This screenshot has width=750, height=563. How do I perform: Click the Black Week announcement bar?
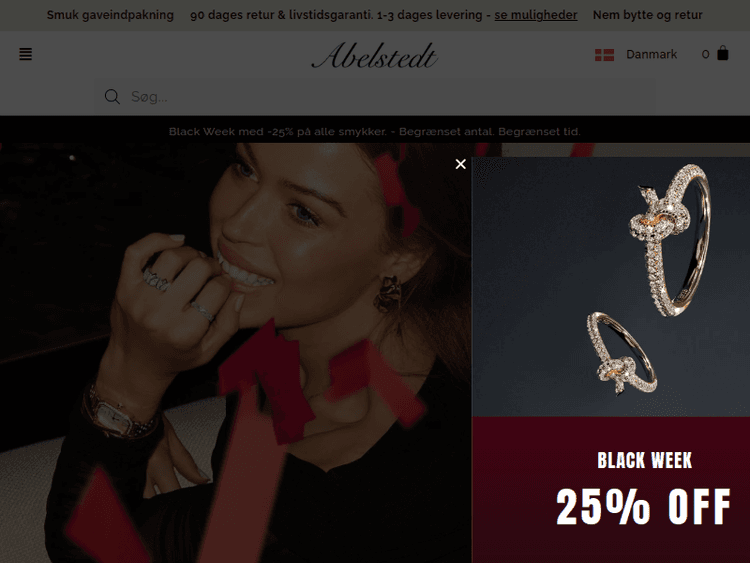(x=375, y=132)
